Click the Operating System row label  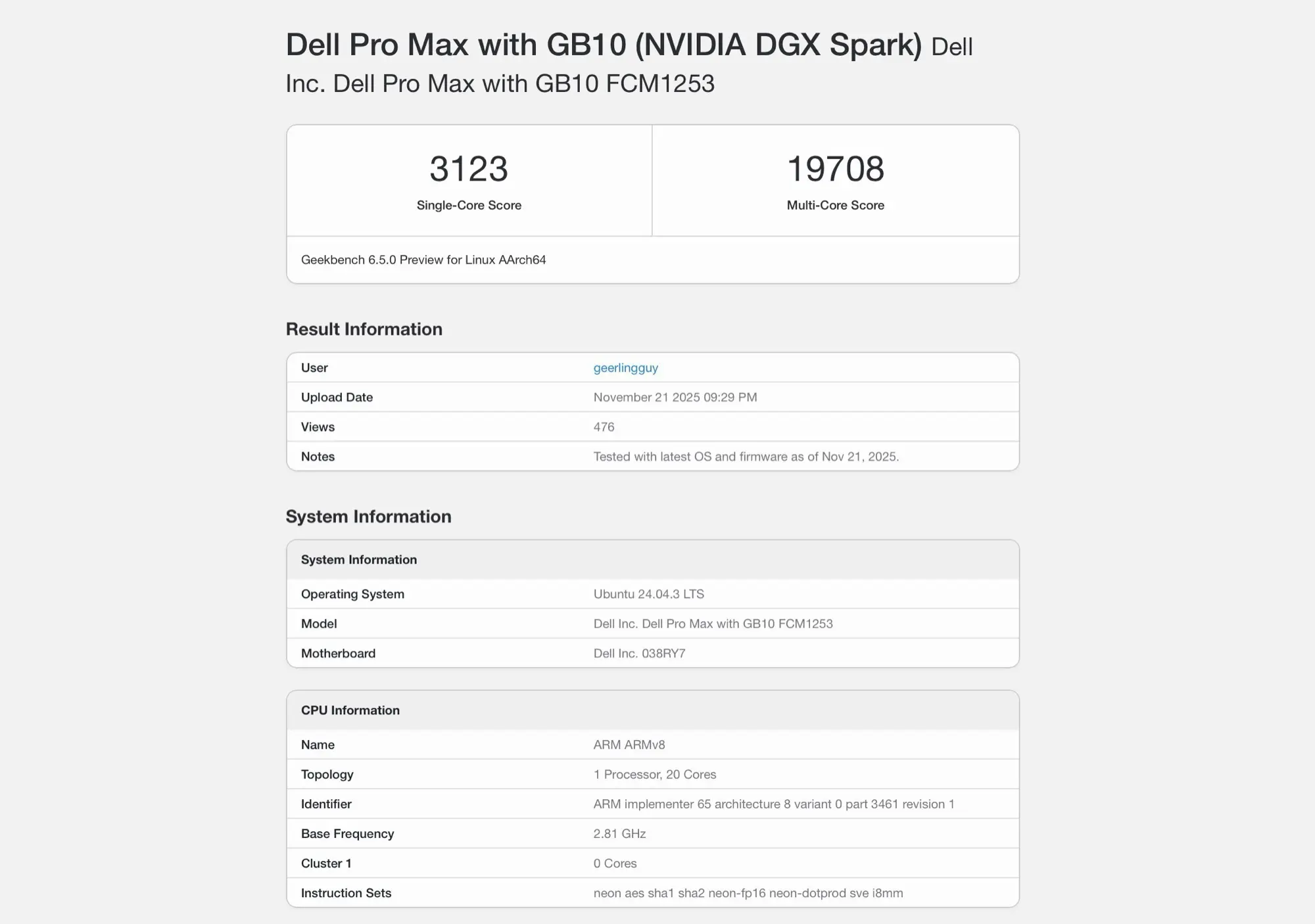(352, 594)
